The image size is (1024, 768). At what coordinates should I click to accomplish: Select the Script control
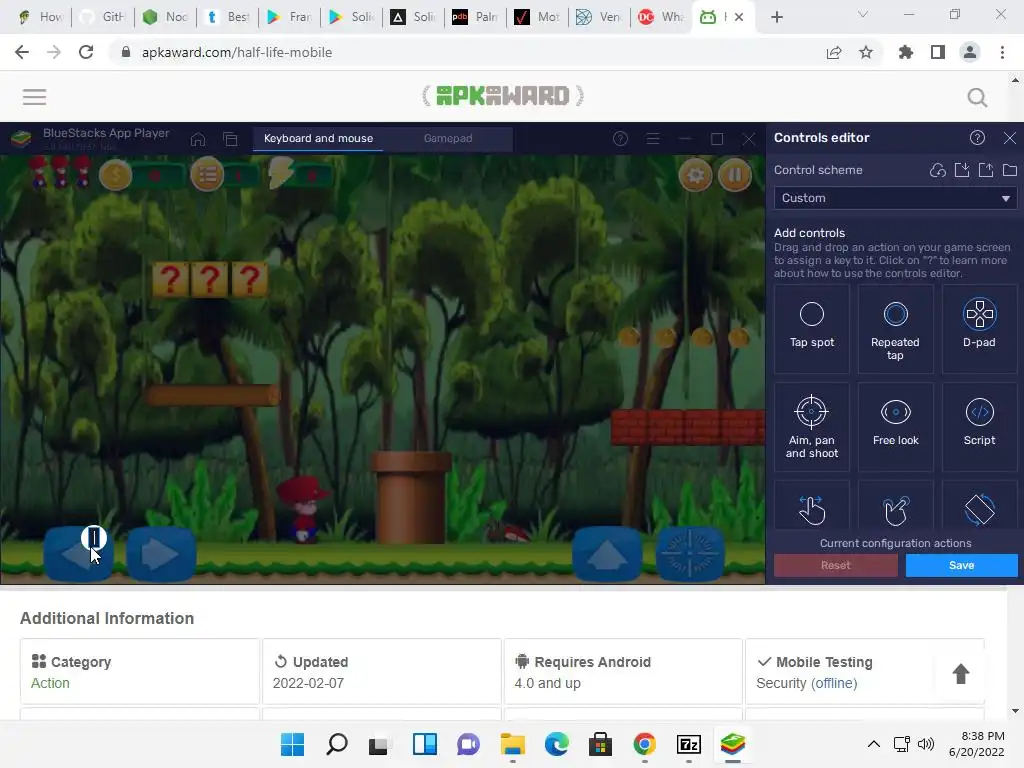point(979,426)
